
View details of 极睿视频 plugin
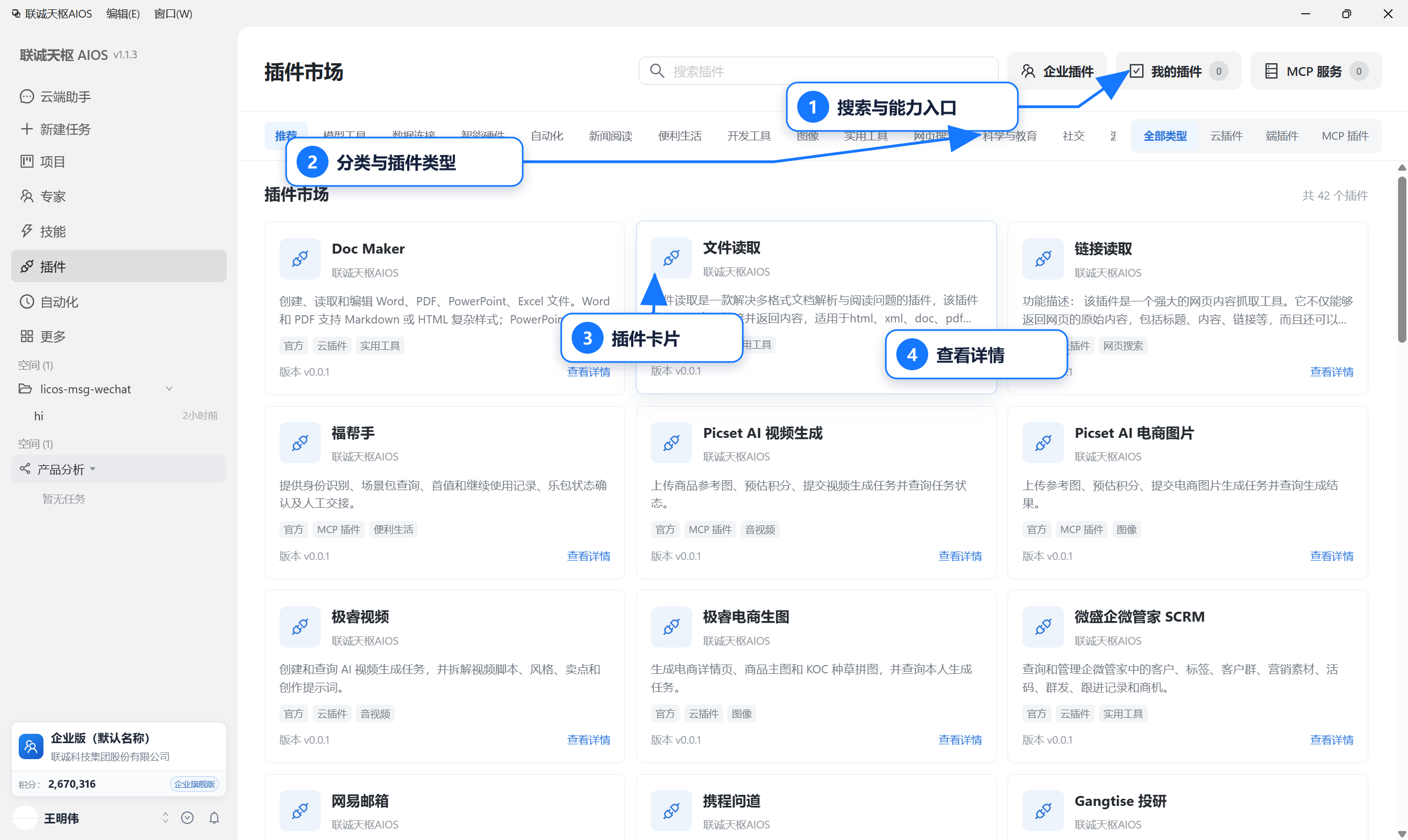(589, 740)
